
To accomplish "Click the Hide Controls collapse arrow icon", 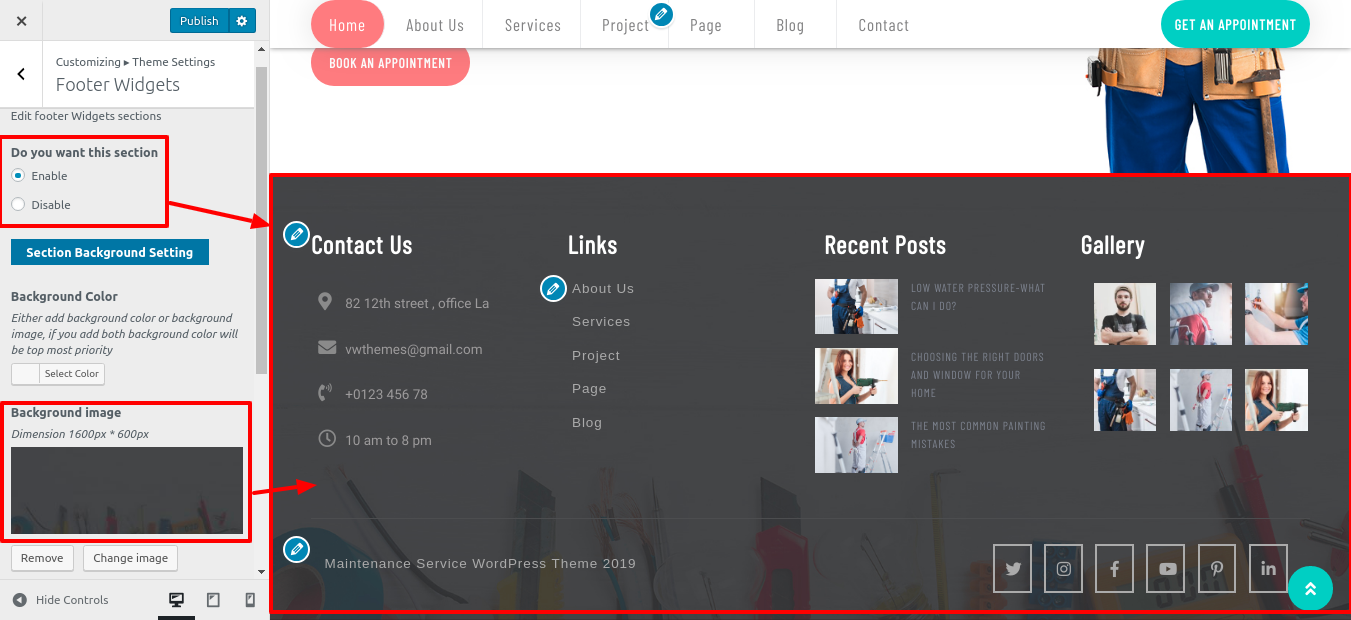I will click(20, 600).
